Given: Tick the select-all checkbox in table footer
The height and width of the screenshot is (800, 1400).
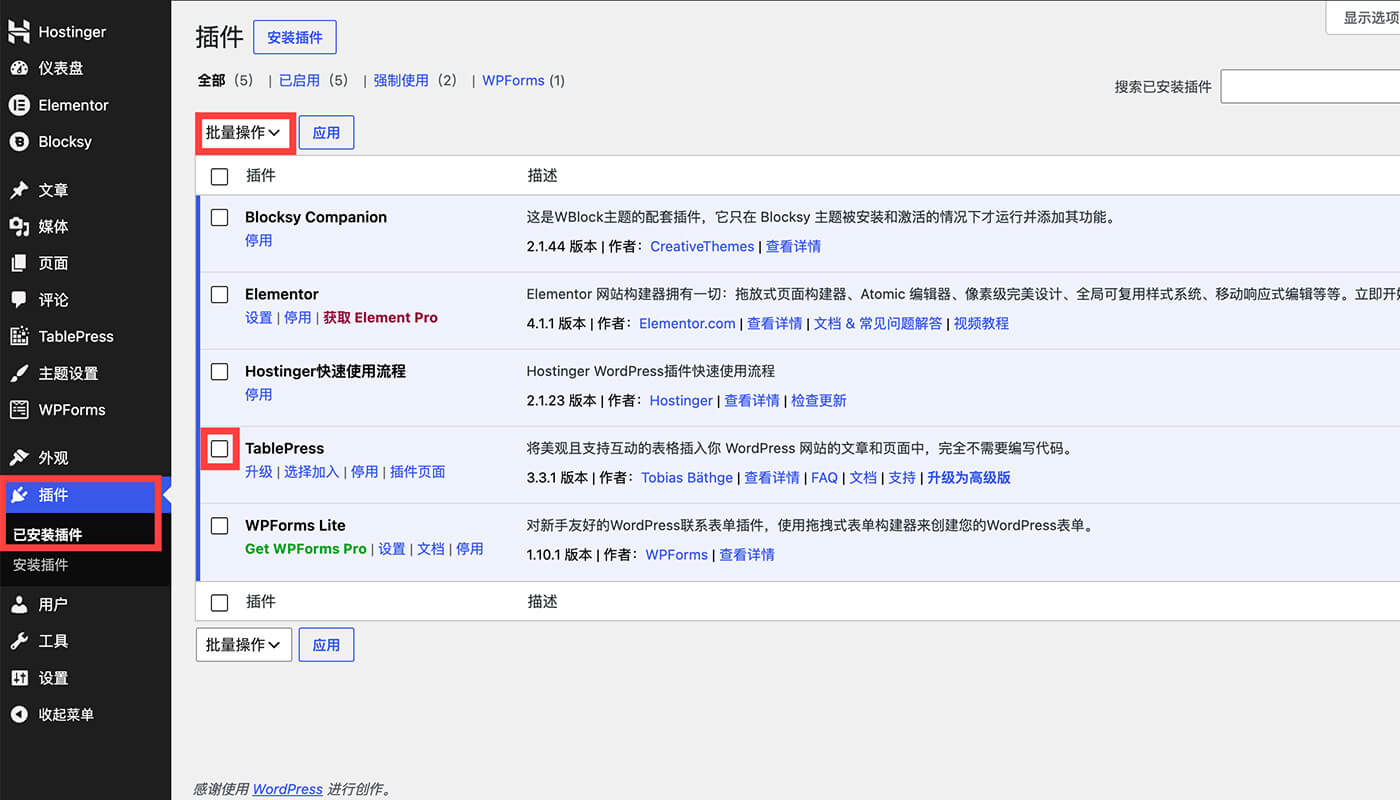Looking at the screenshot, I should (220, 603).
